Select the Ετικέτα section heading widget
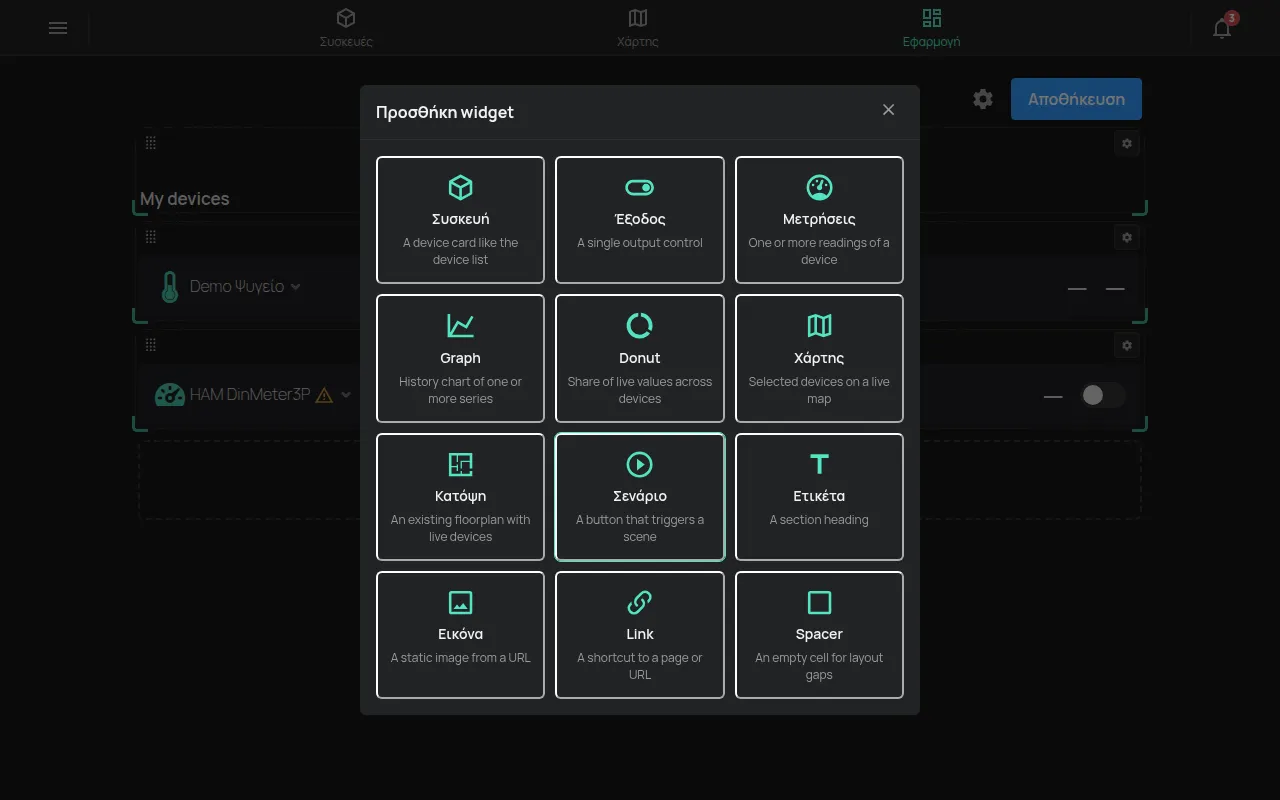The image size is (1280, 800). (819, 496)
